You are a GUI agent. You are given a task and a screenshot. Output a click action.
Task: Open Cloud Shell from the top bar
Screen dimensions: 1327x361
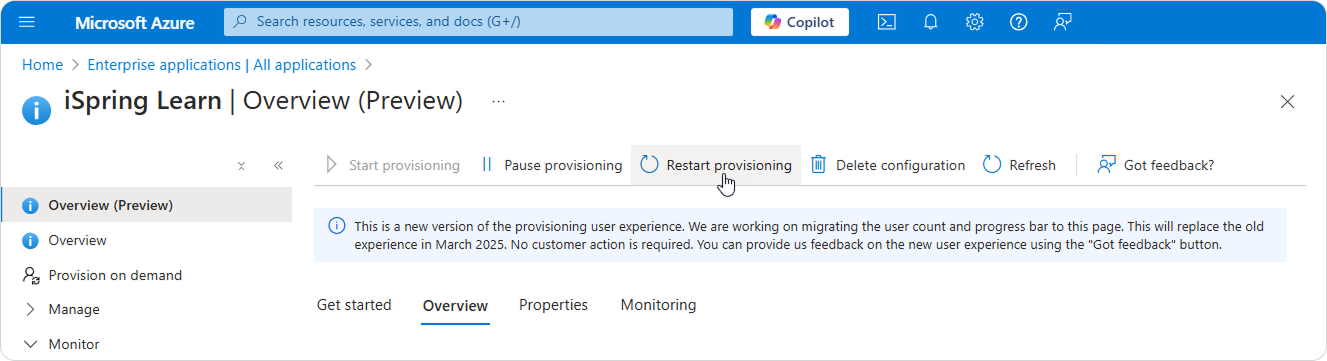coord(886,22)
